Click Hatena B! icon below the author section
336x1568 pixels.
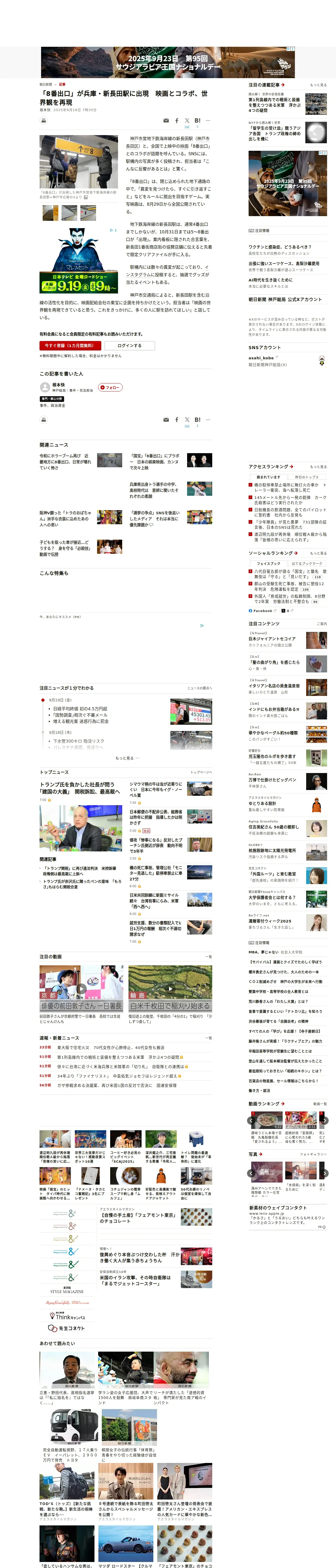[198, 419]
